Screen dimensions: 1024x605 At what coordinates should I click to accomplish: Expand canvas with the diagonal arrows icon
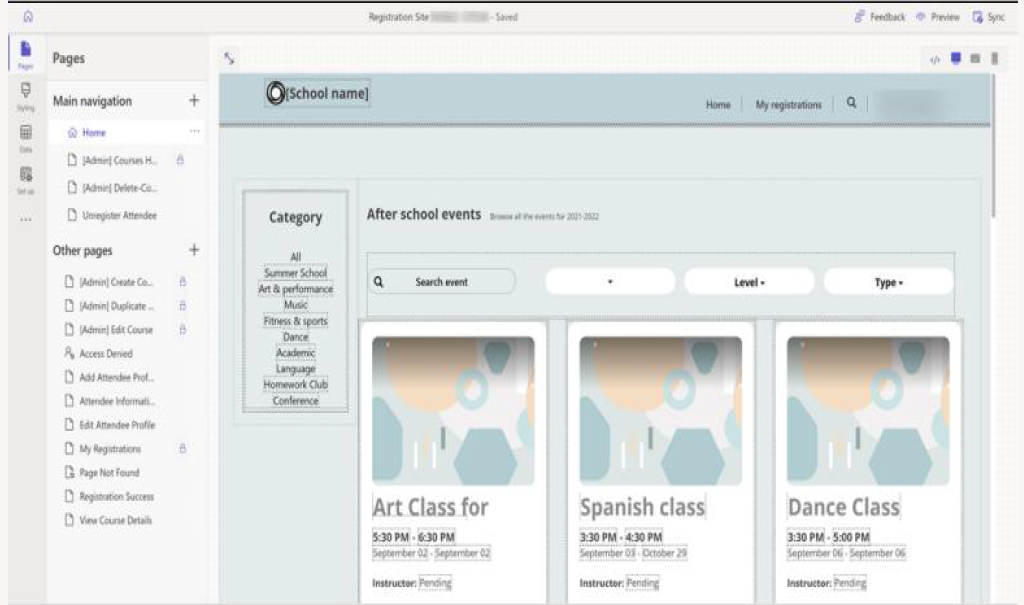click(229, 58)
